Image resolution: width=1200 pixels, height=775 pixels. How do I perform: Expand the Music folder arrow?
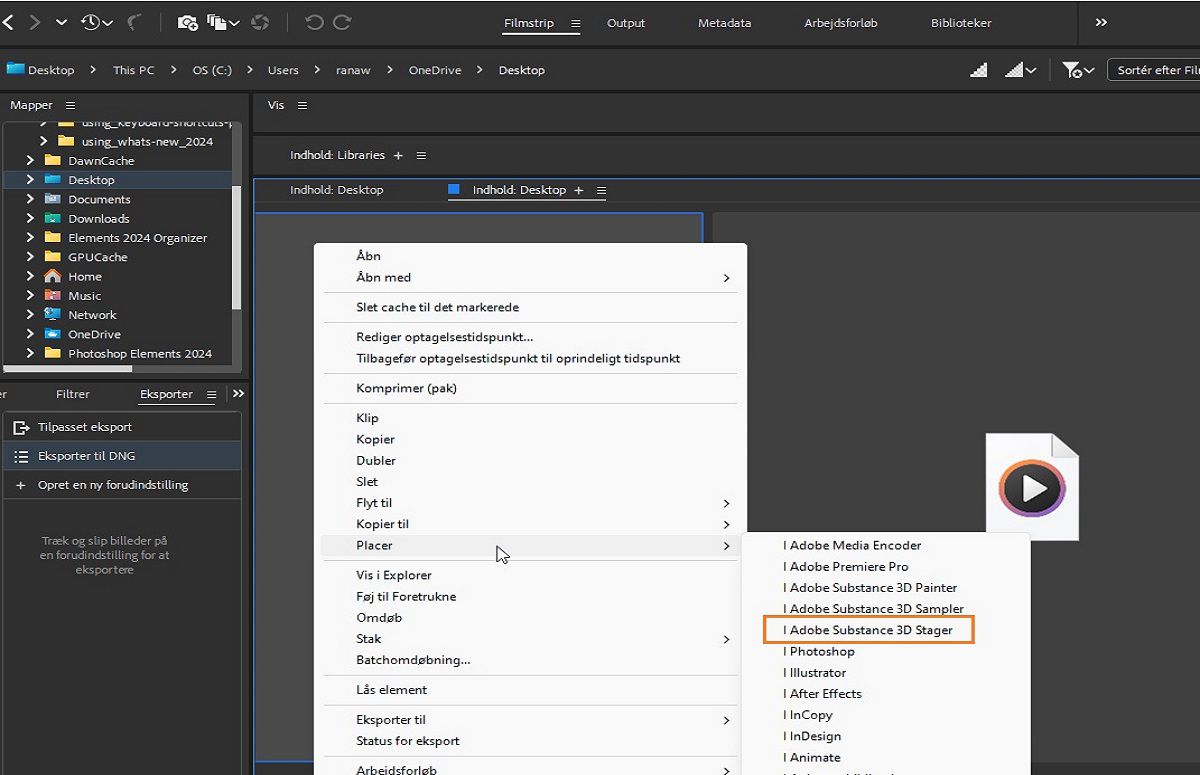coord(30,296)
